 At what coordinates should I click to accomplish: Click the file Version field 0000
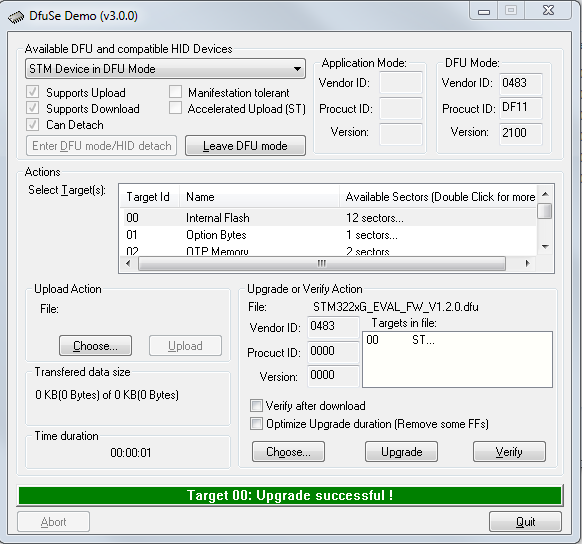333,376
